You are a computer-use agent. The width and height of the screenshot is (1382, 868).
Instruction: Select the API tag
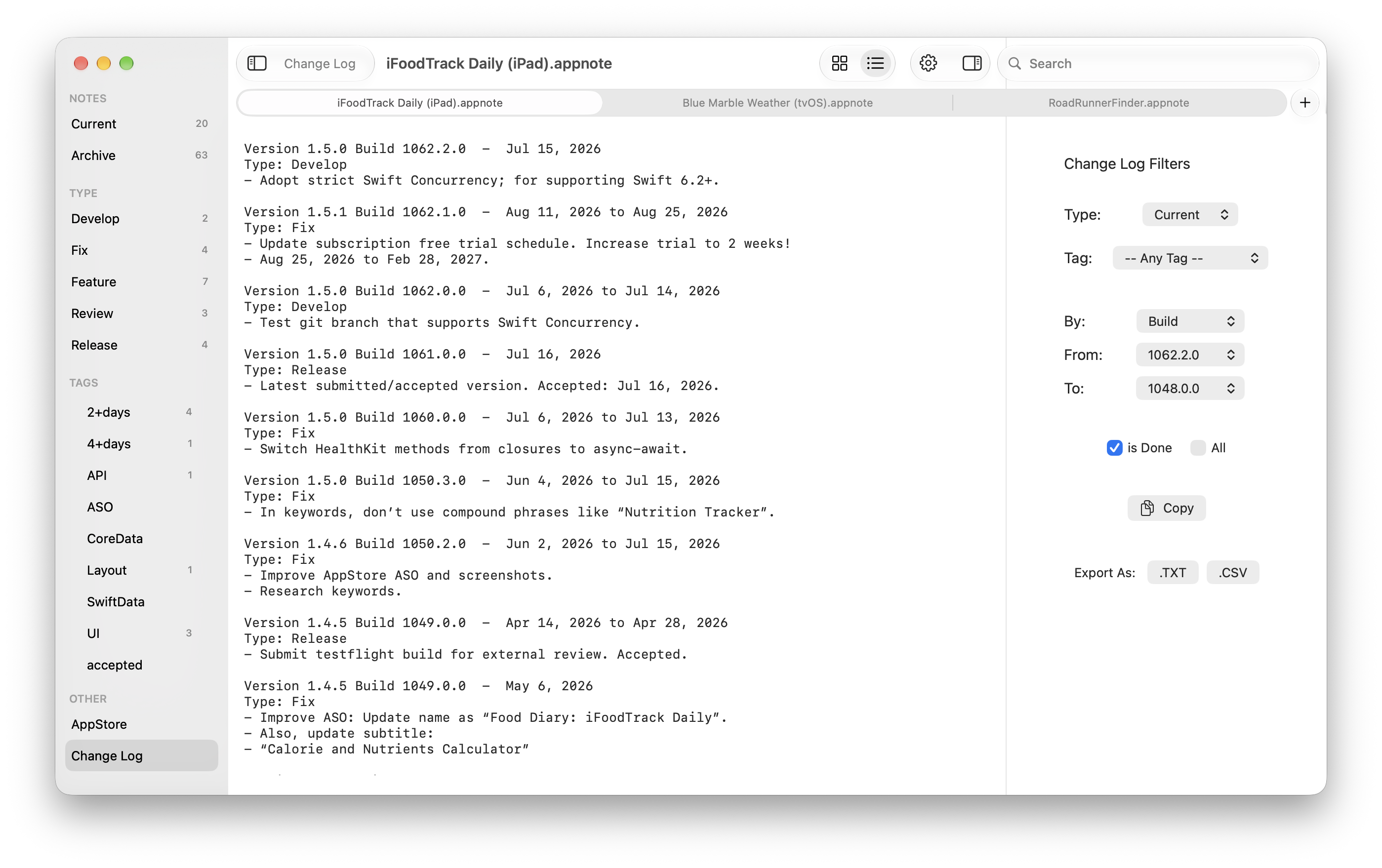click(x=141, y=475)
